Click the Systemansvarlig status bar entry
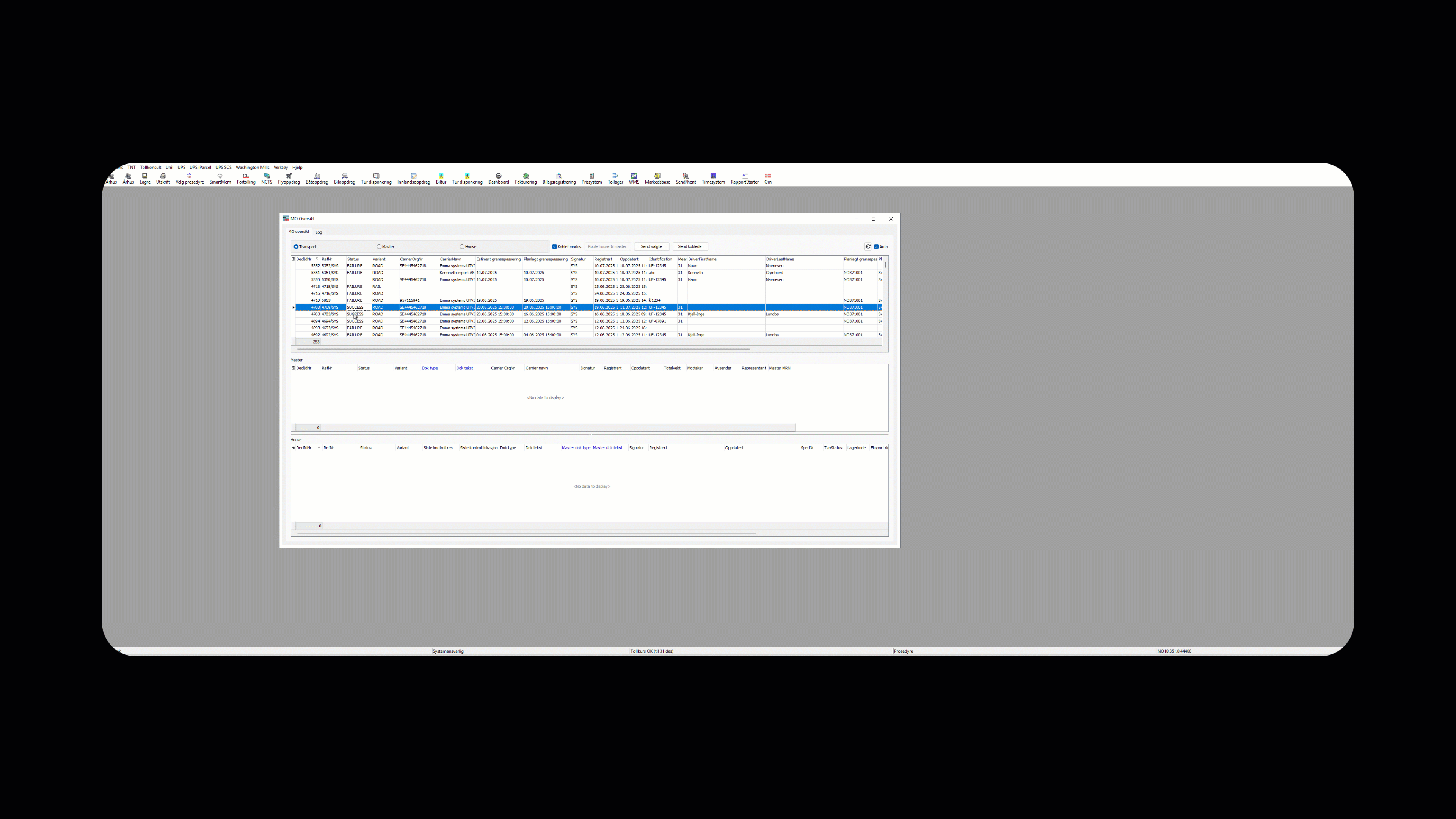Screen dimensions: 1456x819 448,651
